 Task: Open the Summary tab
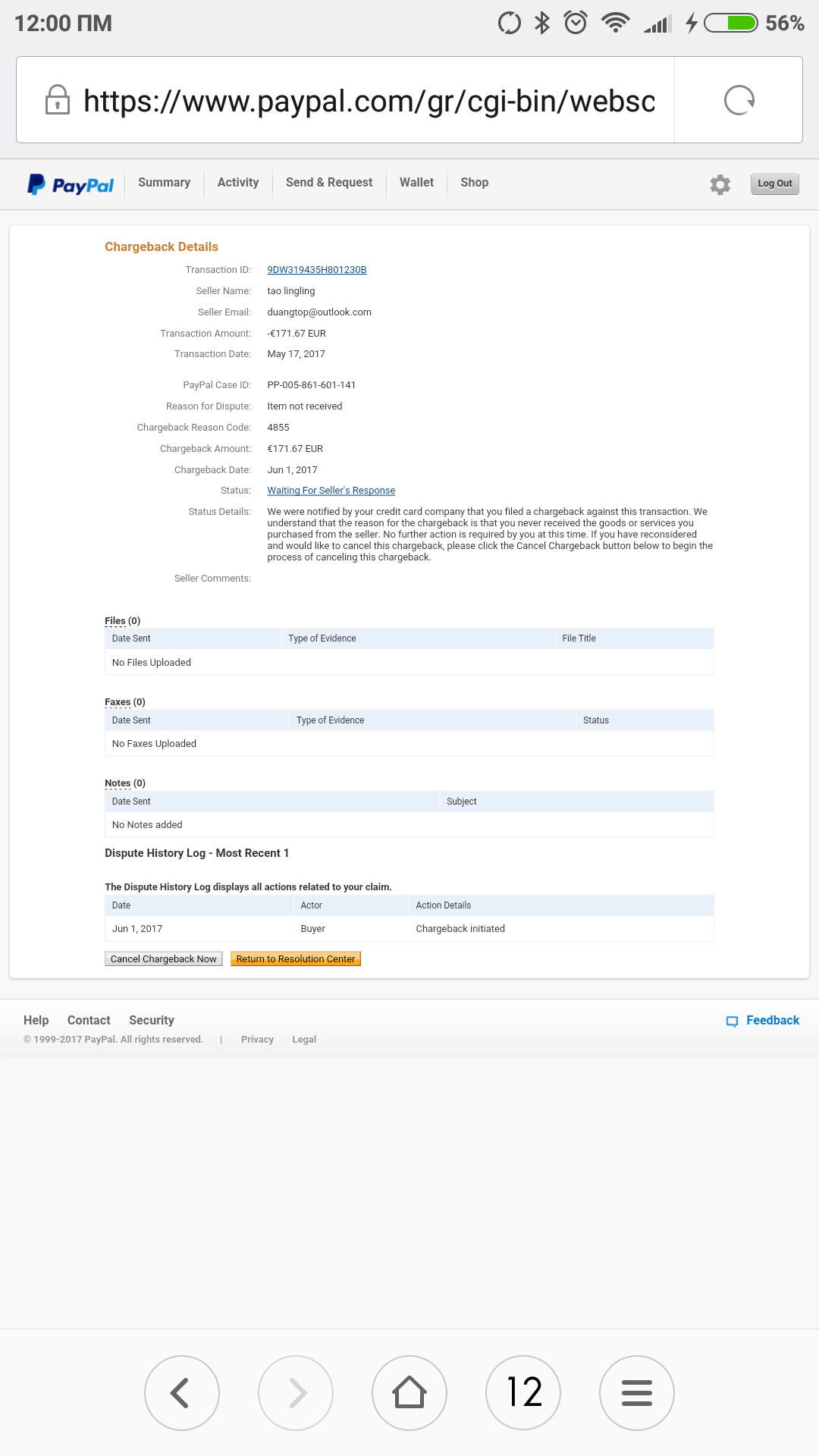pos(164,183)
